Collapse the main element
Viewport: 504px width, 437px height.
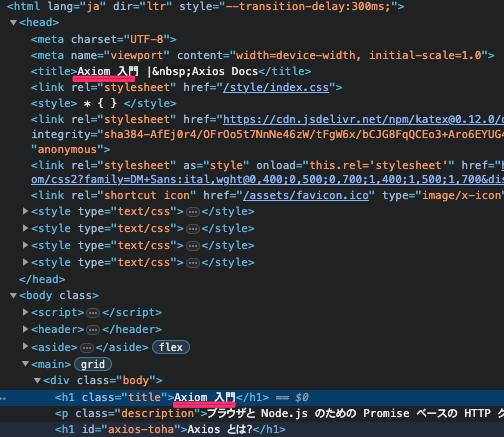pos(25,364)
